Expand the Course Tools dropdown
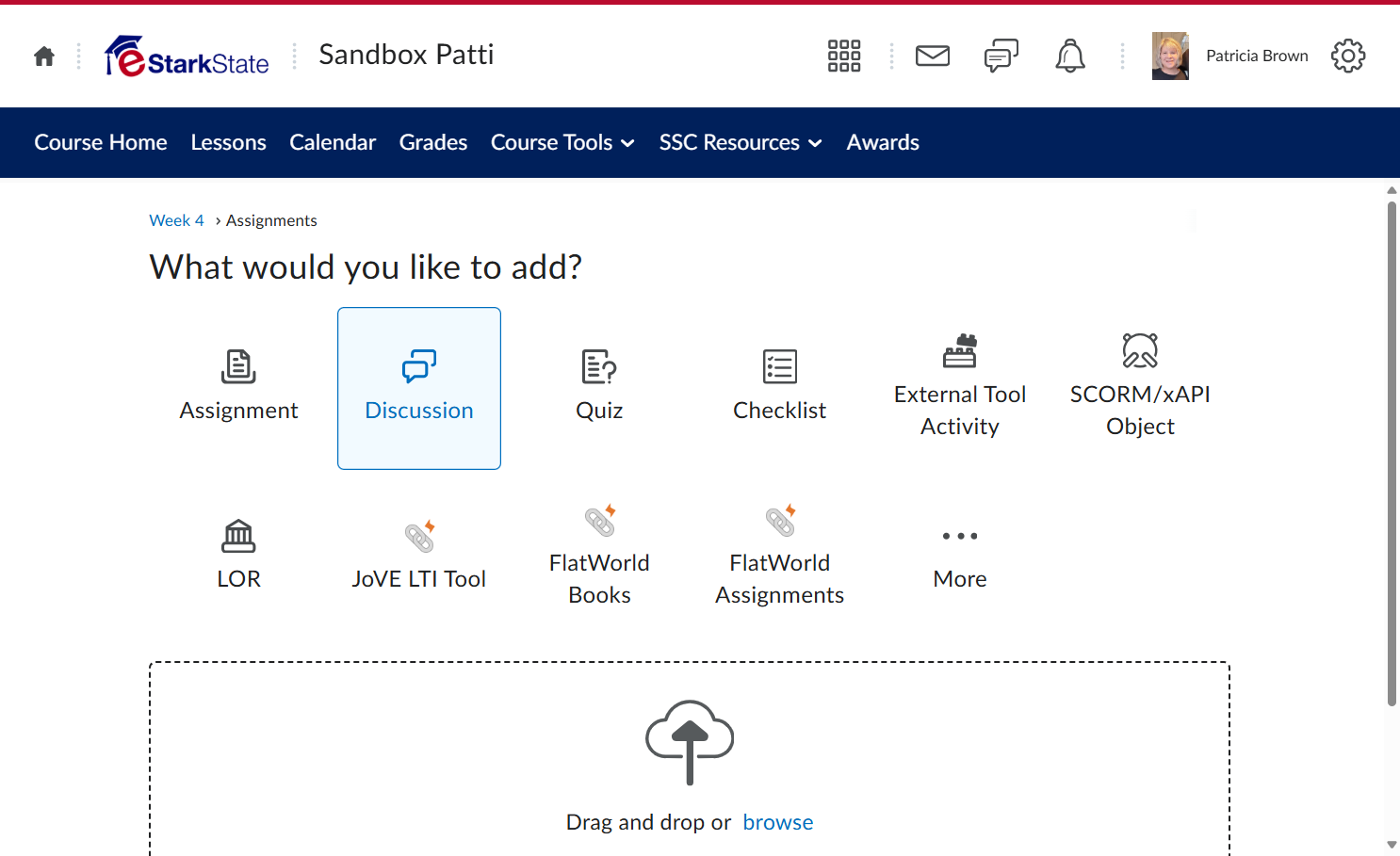This screenshot has height=856, width=1400. pos(562,142)
